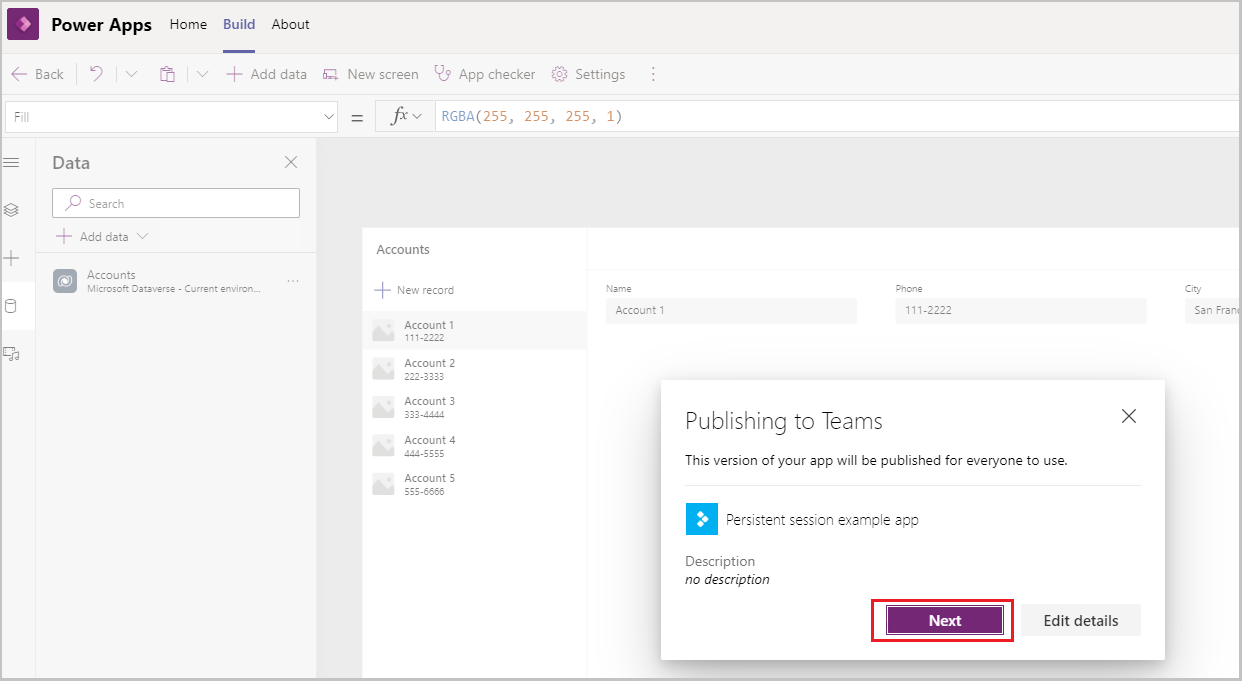Viewport: 1242px width, 681px height.
Task: Click the Account 5 image thumbnail
Action: coord(383,484)
